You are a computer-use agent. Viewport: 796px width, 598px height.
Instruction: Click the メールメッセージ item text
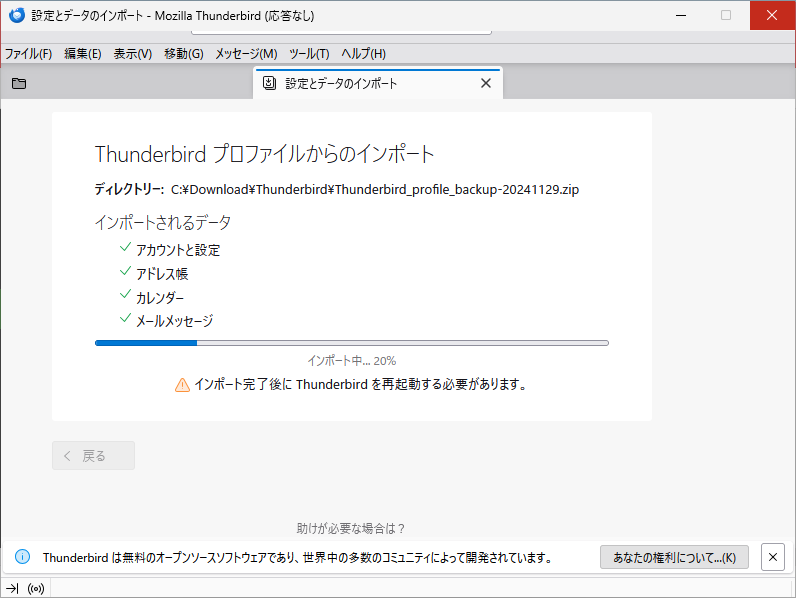175,321
